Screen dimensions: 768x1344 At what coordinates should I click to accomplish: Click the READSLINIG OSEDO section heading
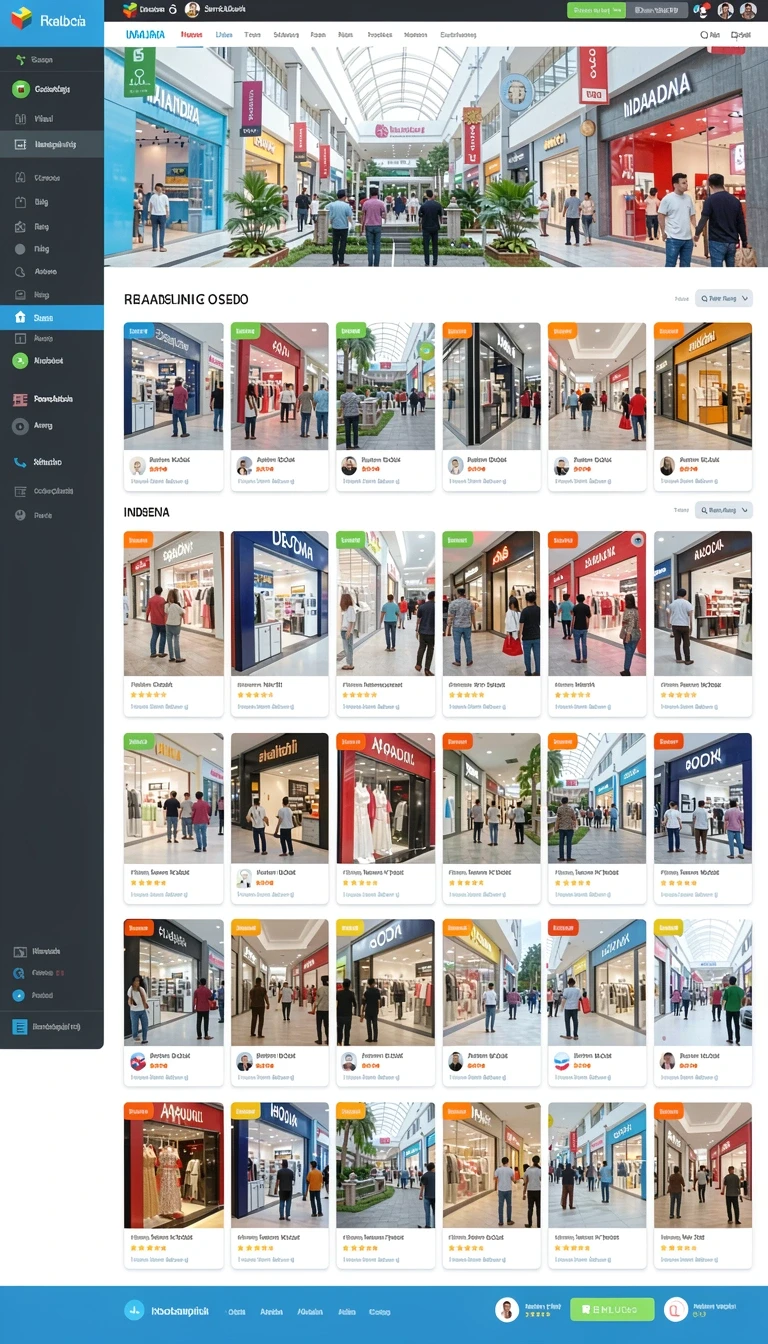(x=186, y=299)
